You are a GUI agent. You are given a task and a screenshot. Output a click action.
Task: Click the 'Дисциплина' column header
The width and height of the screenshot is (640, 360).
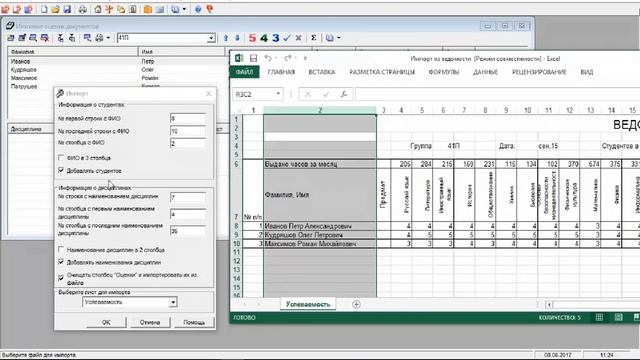[x=31, y=129]
